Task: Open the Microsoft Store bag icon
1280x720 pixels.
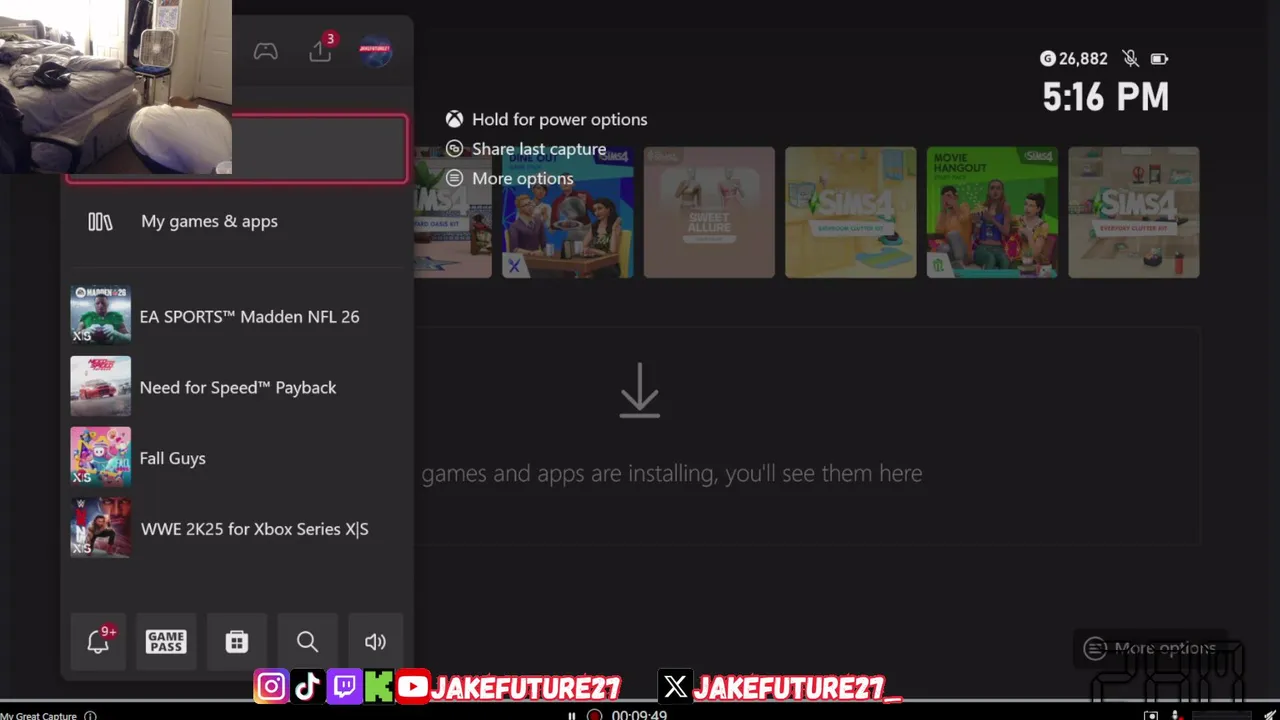Action: (x=237, y=641)
